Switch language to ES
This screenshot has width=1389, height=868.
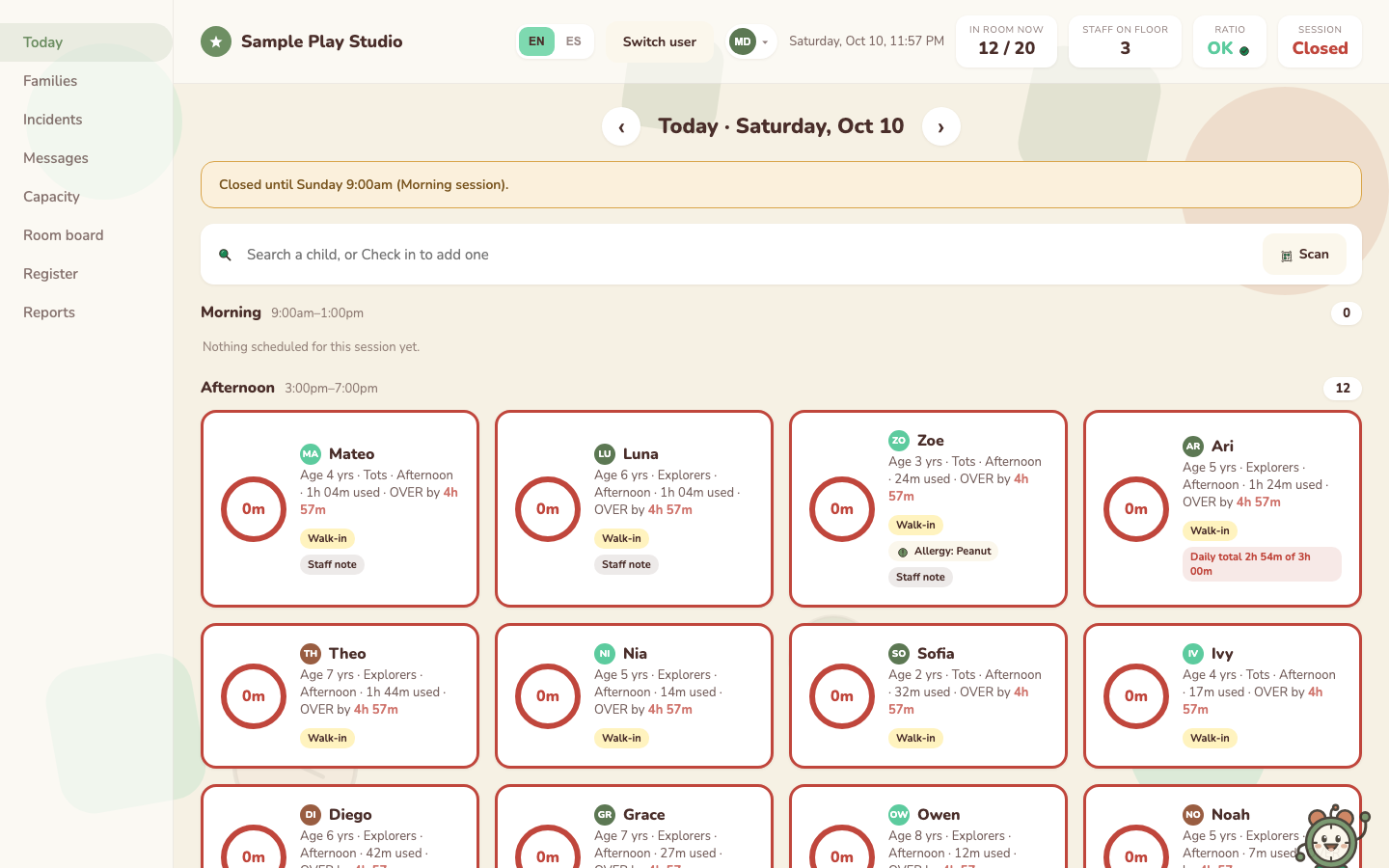574,41
